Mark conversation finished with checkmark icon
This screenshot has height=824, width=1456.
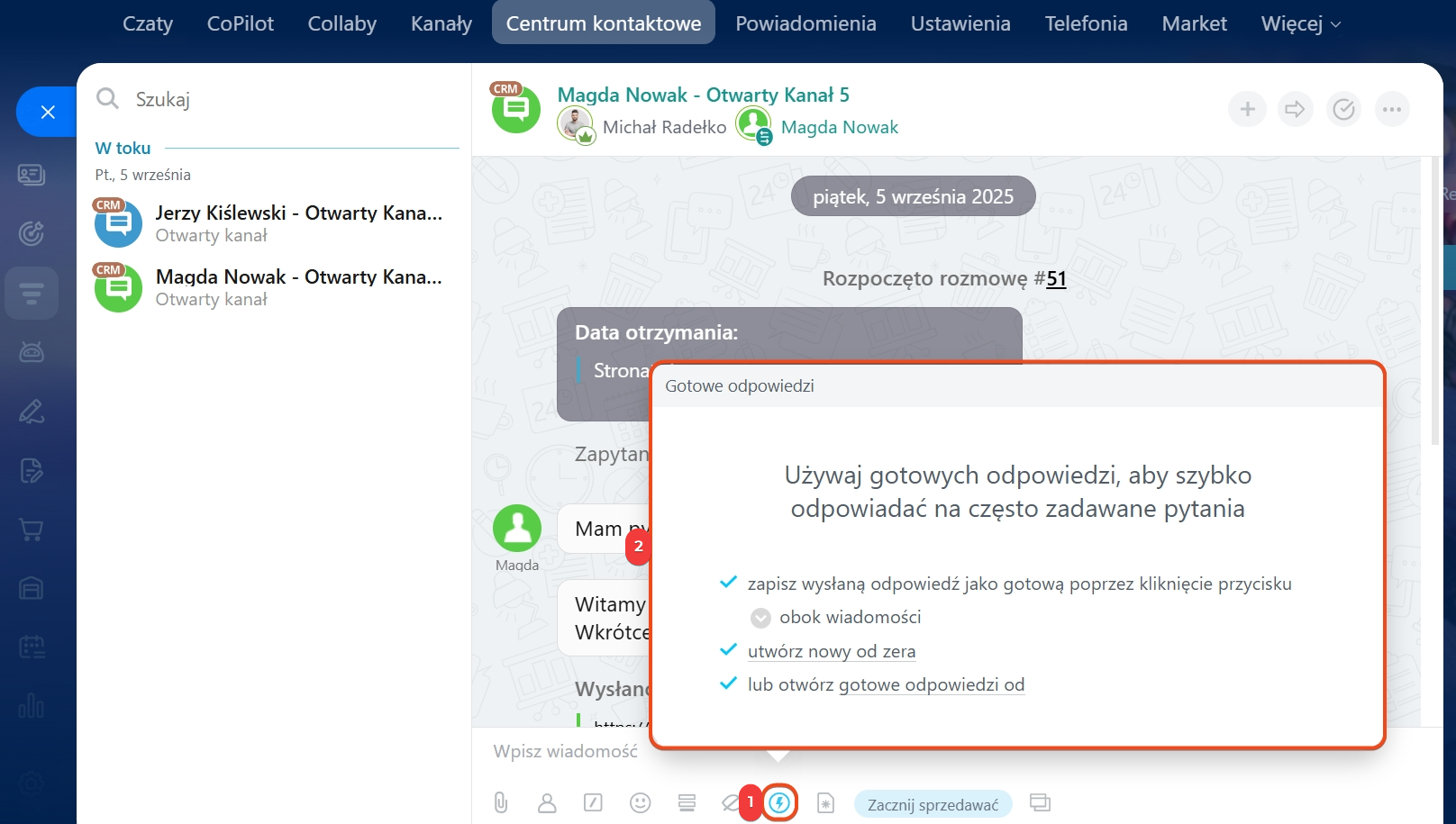(x=1343, y=110)
